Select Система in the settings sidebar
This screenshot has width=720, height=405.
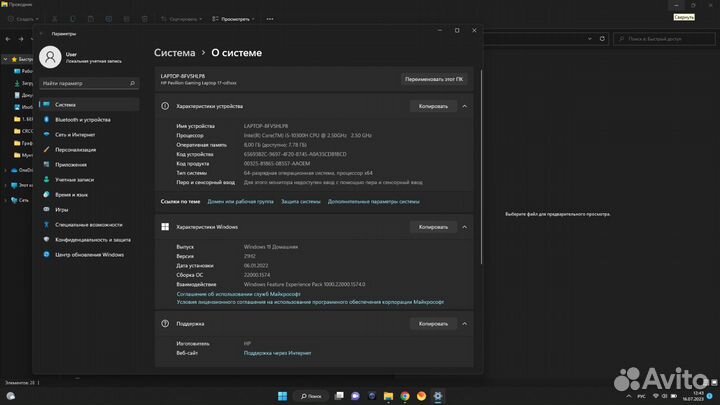[x=90, y=105]
